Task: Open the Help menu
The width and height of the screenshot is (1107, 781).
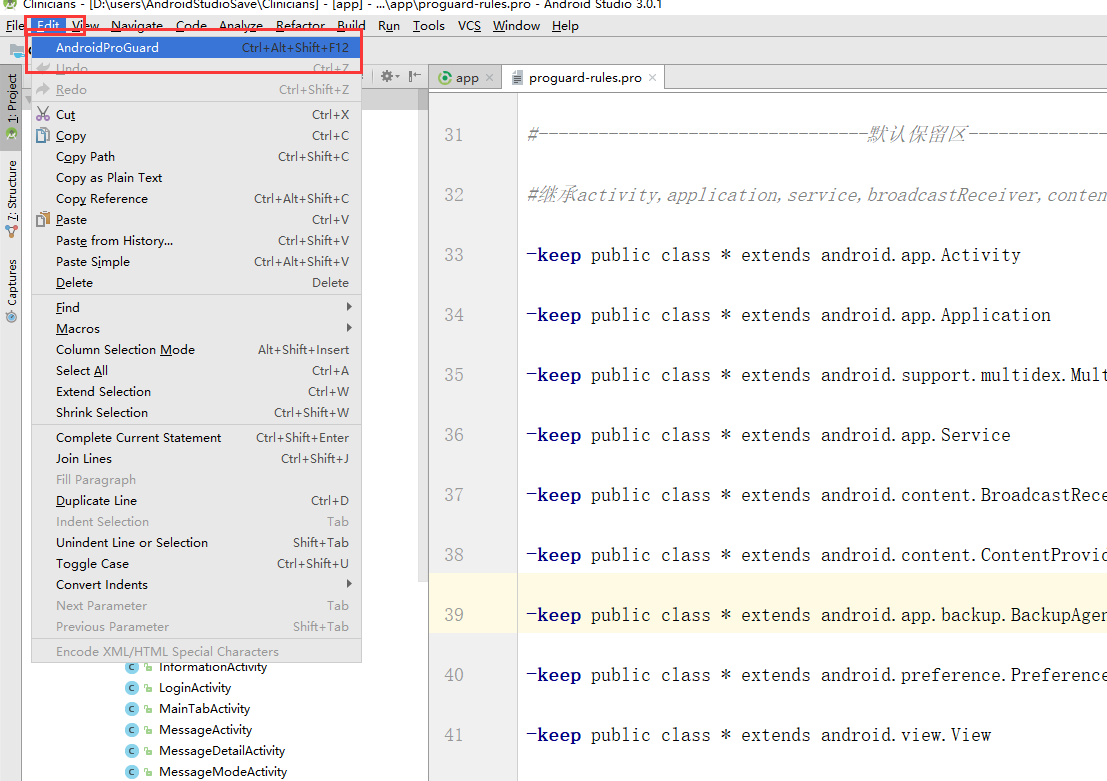Action: 566,26
